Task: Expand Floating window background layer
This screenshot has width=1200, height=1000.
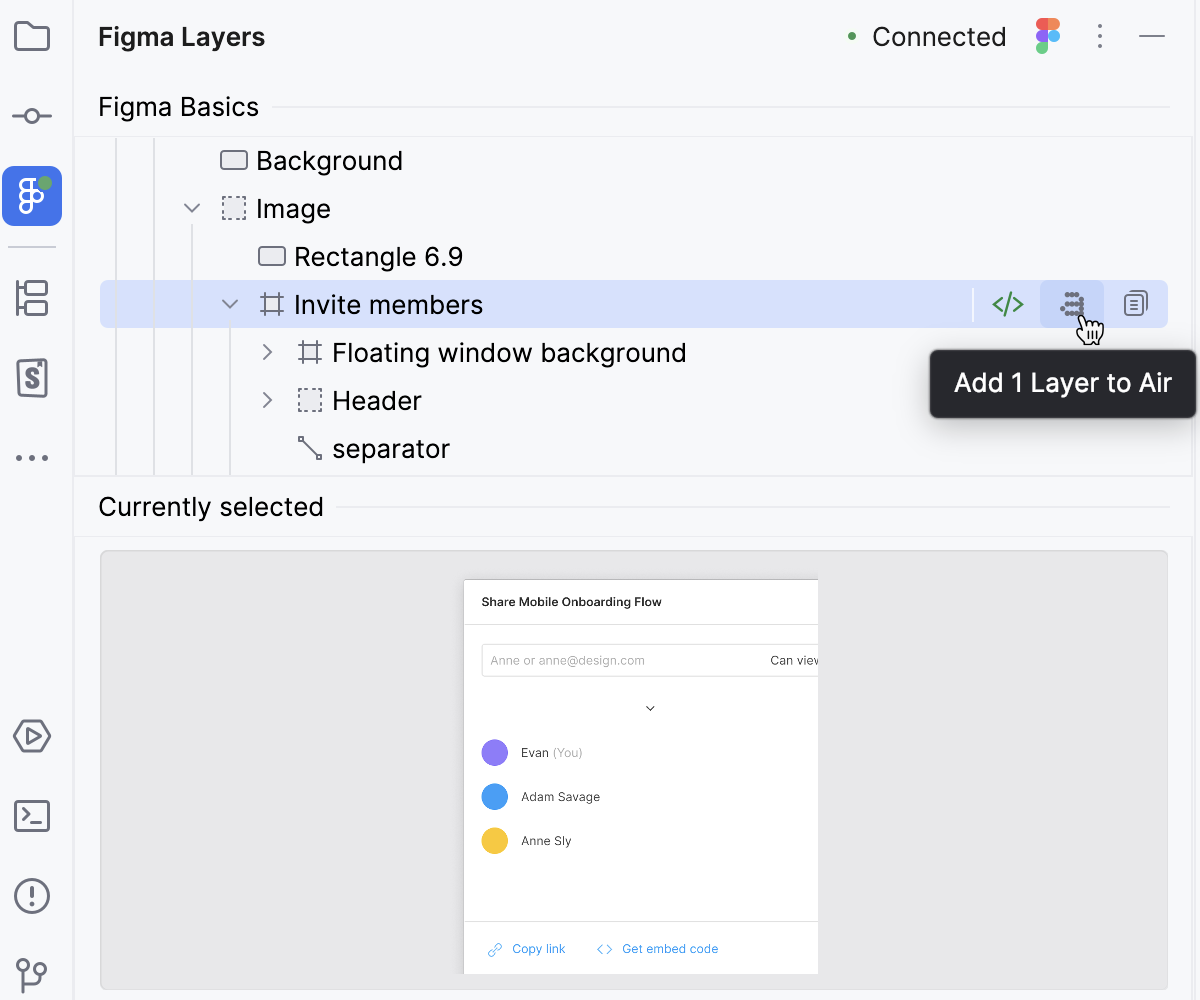Action: tap(267, 352)
